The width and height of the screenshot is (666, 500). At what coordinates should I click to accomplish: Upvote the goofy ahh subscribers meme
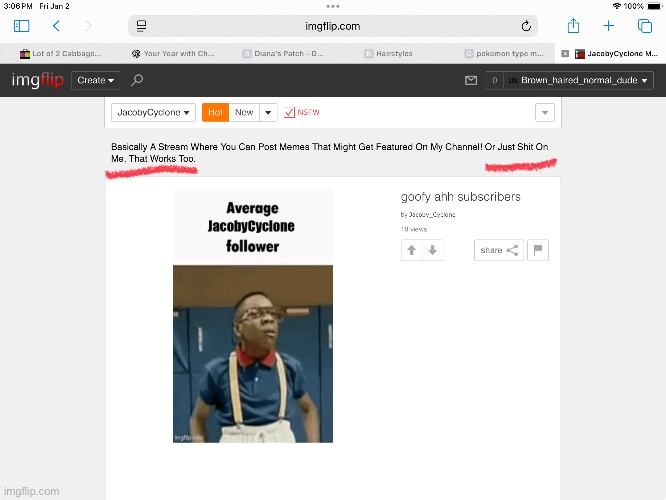(x=412, y=250)
